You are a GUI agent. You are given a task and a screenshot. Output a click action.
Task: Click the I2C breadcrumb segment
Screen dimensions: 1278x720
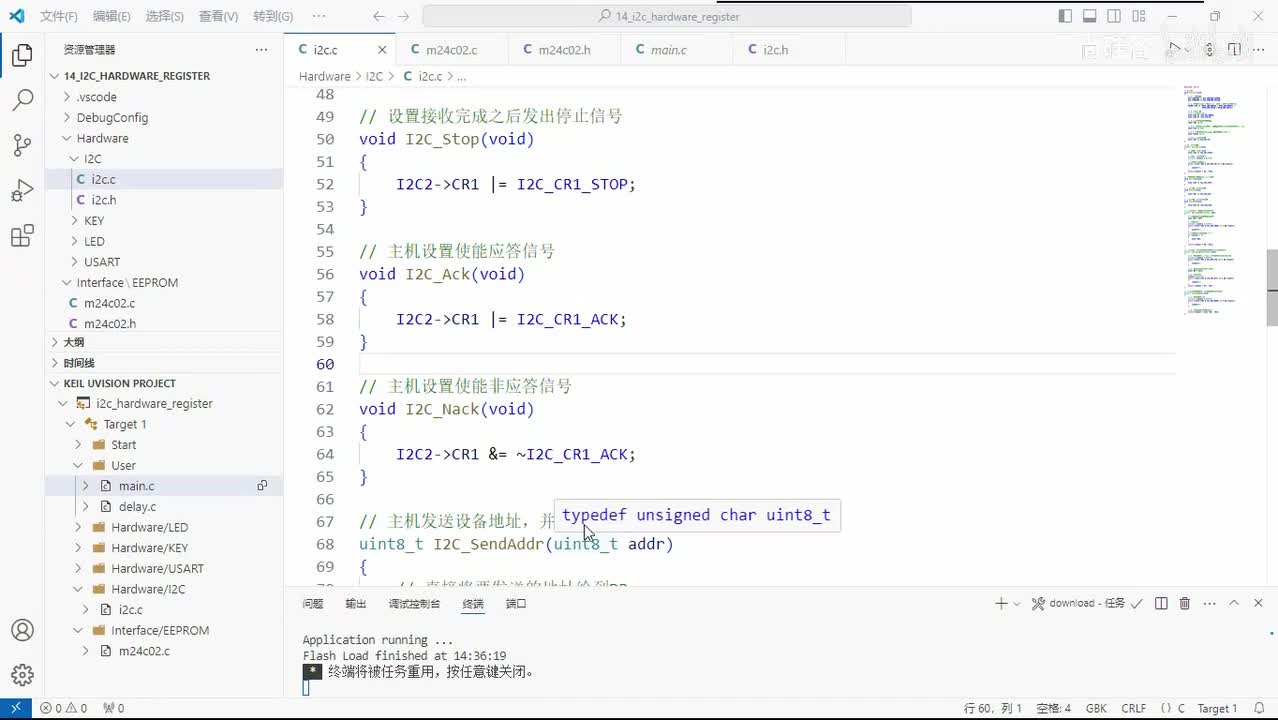pyautogui.click(x=374, y=76)
